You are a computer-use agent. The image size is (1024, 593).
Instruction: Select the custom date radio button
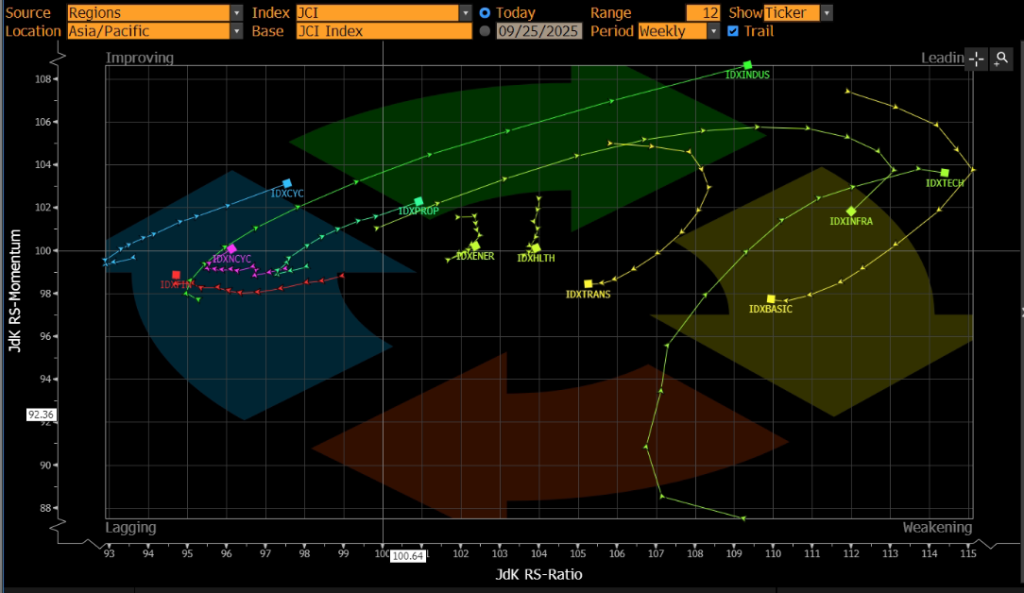pyautogui.click(x=485, y=31)
